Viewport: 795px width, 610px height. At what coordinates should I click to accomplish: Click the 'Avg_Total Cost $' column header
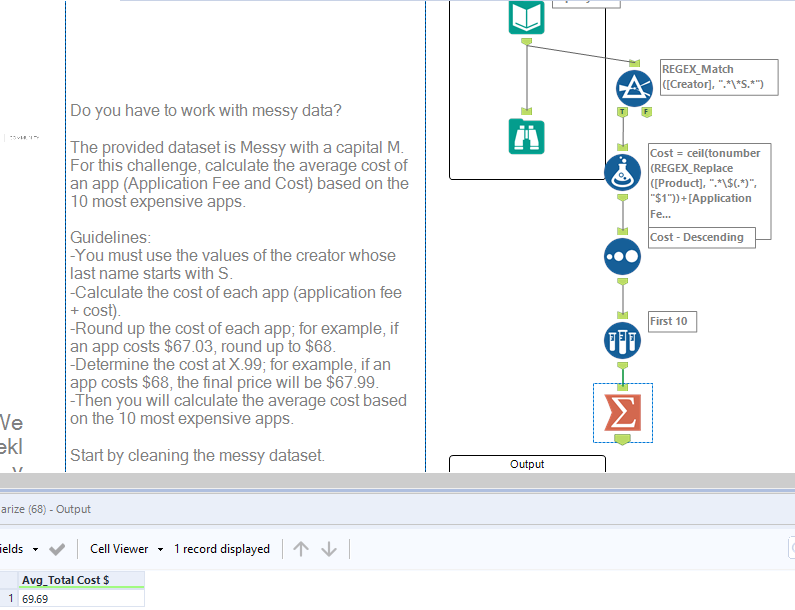point(81,580)
